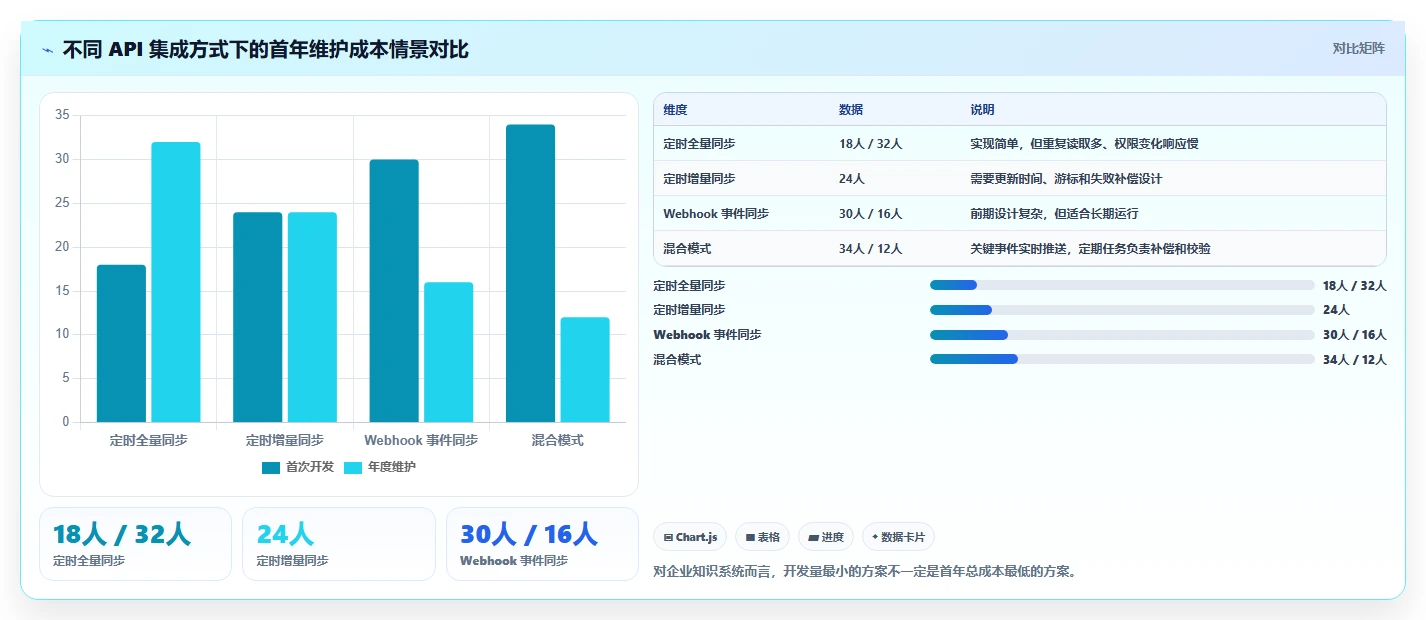Viewport: 1426px width, 620px height.
Task: Click the 对比矩阵 label in the header
Action: [x=1359, y=48]
